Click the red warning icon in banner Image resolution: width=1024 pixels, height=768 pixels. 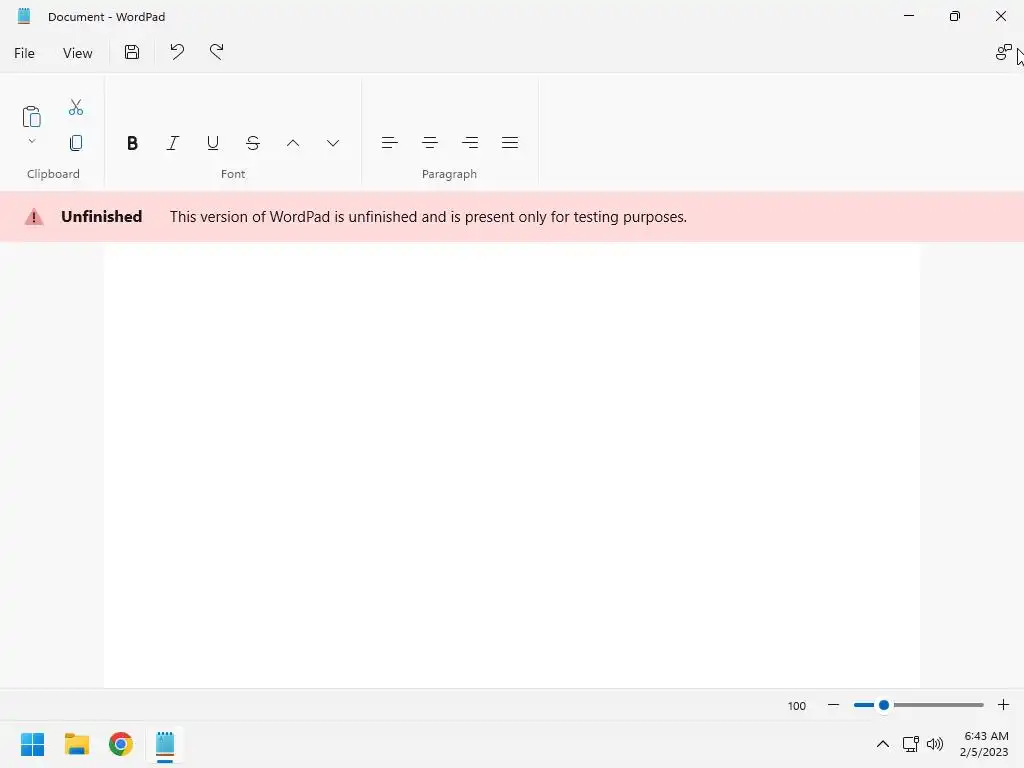34,217
